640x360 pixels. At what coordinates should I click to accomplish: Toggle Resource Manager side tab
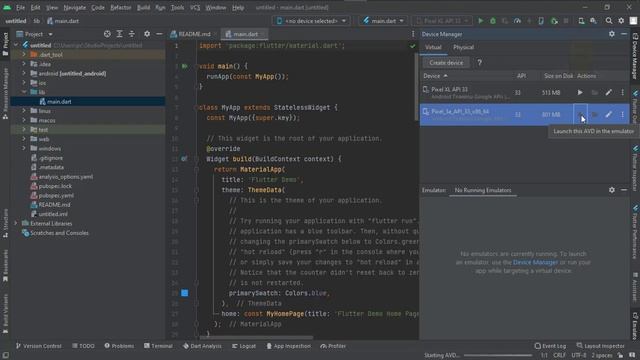pyautogui.click(x=5, y=93)
